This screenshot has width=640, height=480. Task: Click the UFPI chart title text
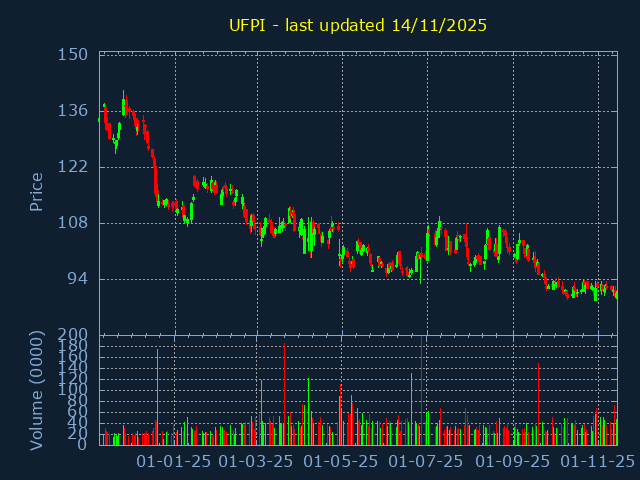point(358,25)
